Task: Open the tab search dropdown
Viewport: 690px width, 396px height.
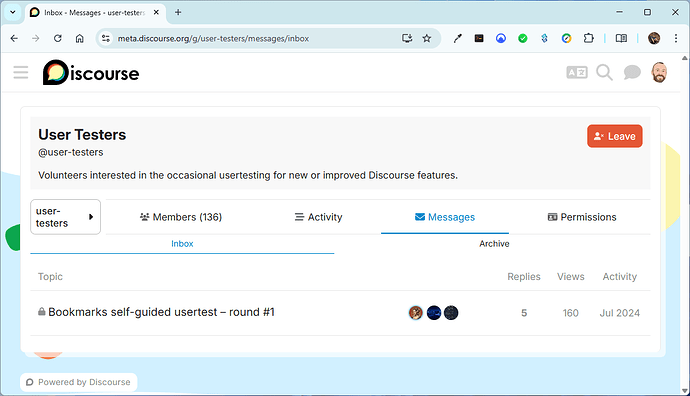Action: click(13, 12)
